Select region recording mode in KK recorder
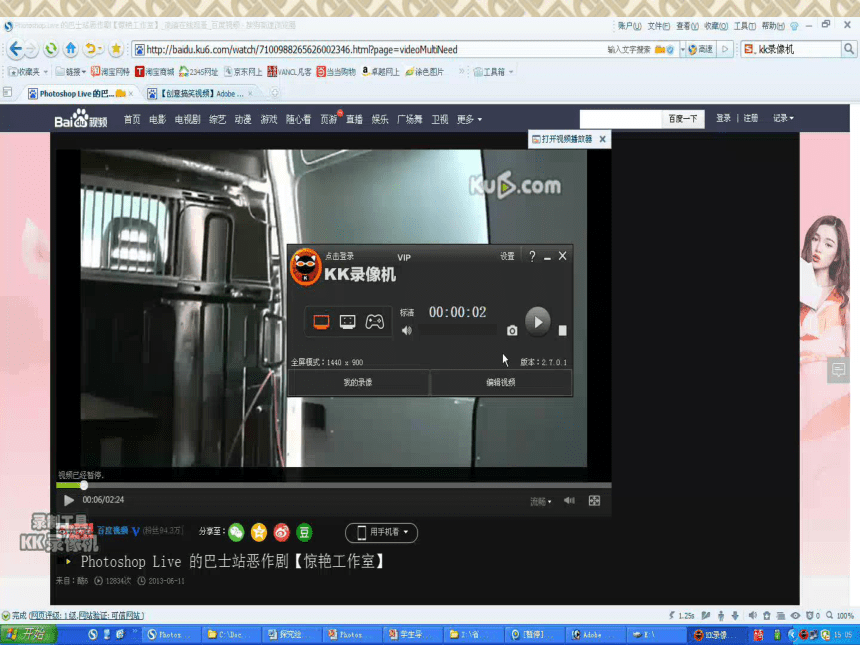This screenshot has height=645, width=860. [x=348, y=321]
